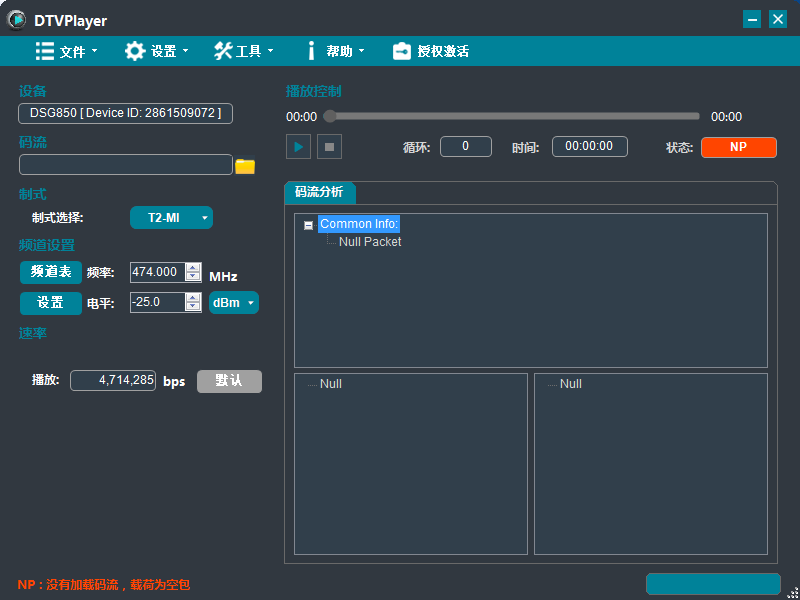Open the 设置 gear menu
The width and height of the screenshot is (800, 600).
[156, 51]
